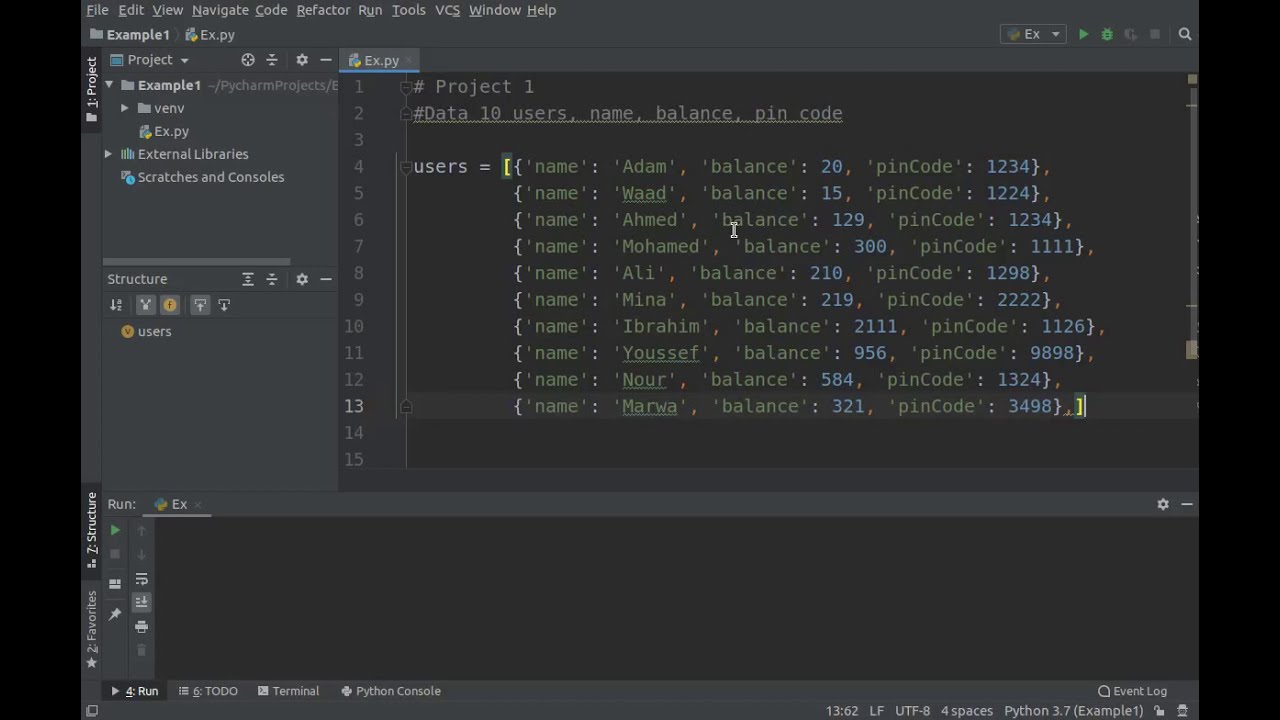Screen dimensions: 1280x720
Task: Hide the Structure panel with minus icon
Action: 325,279
